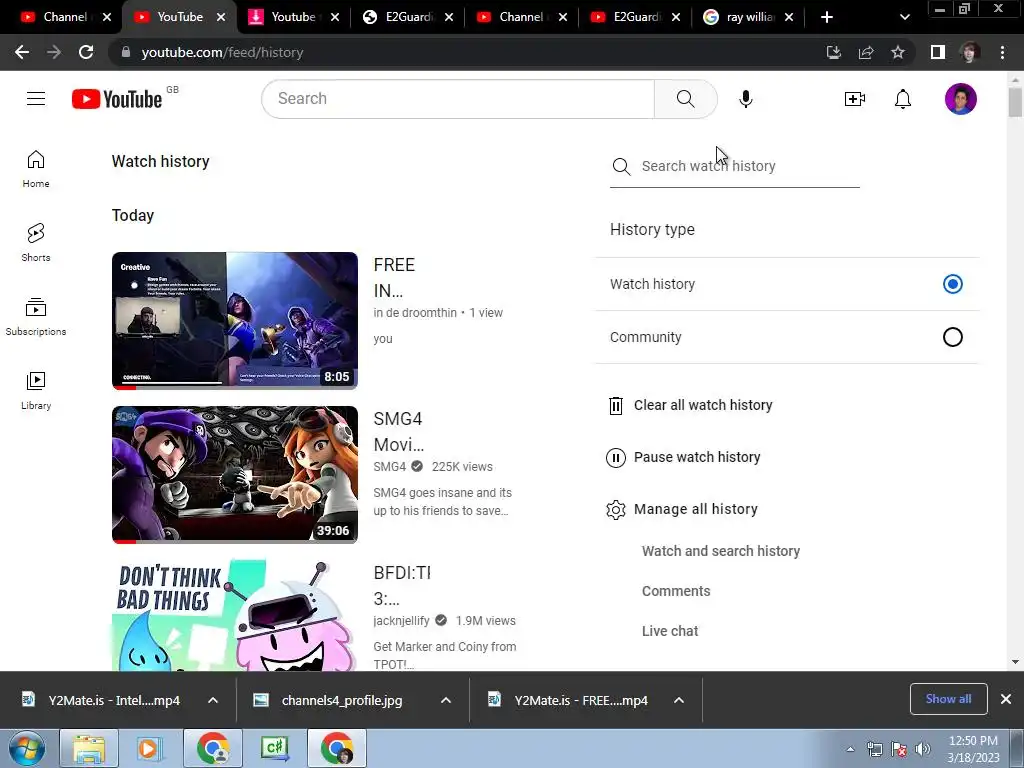Click the browser back arrow
This screenshot has width=1024, height=768.
(x=22, y=52)
